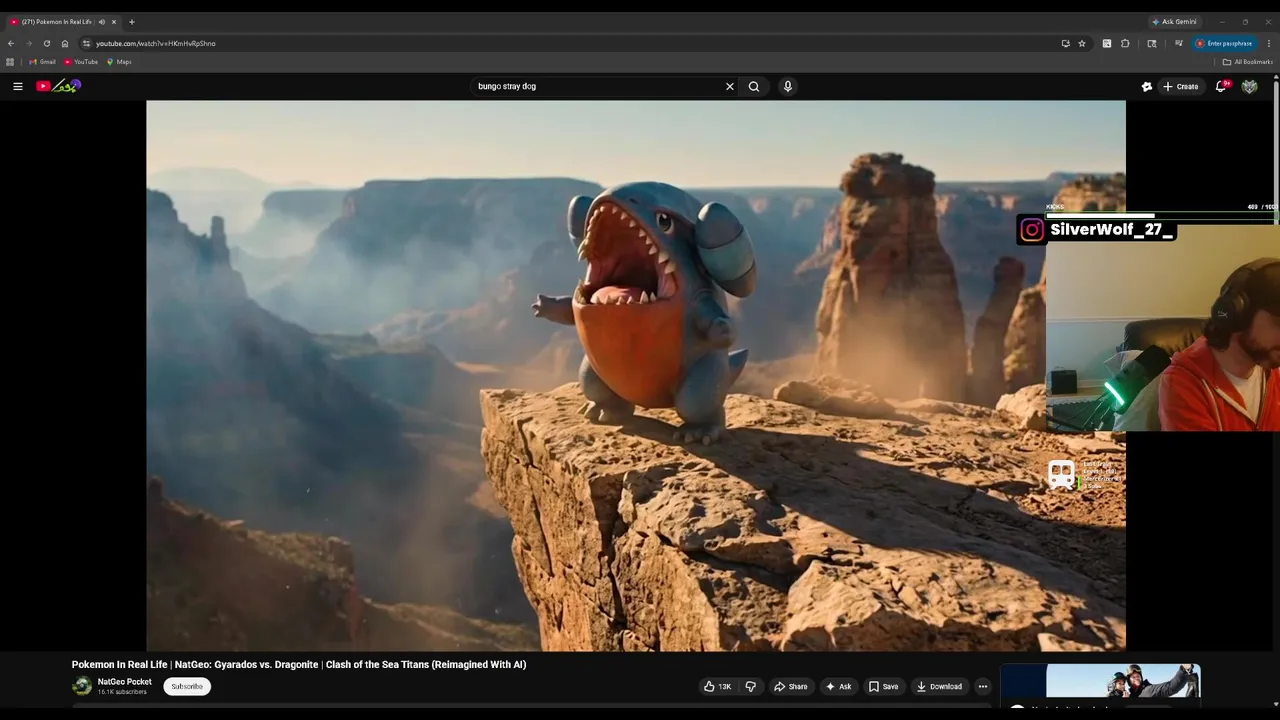
Task: Open the YouTube hamburger guide menu
Action: coord(17,86)
